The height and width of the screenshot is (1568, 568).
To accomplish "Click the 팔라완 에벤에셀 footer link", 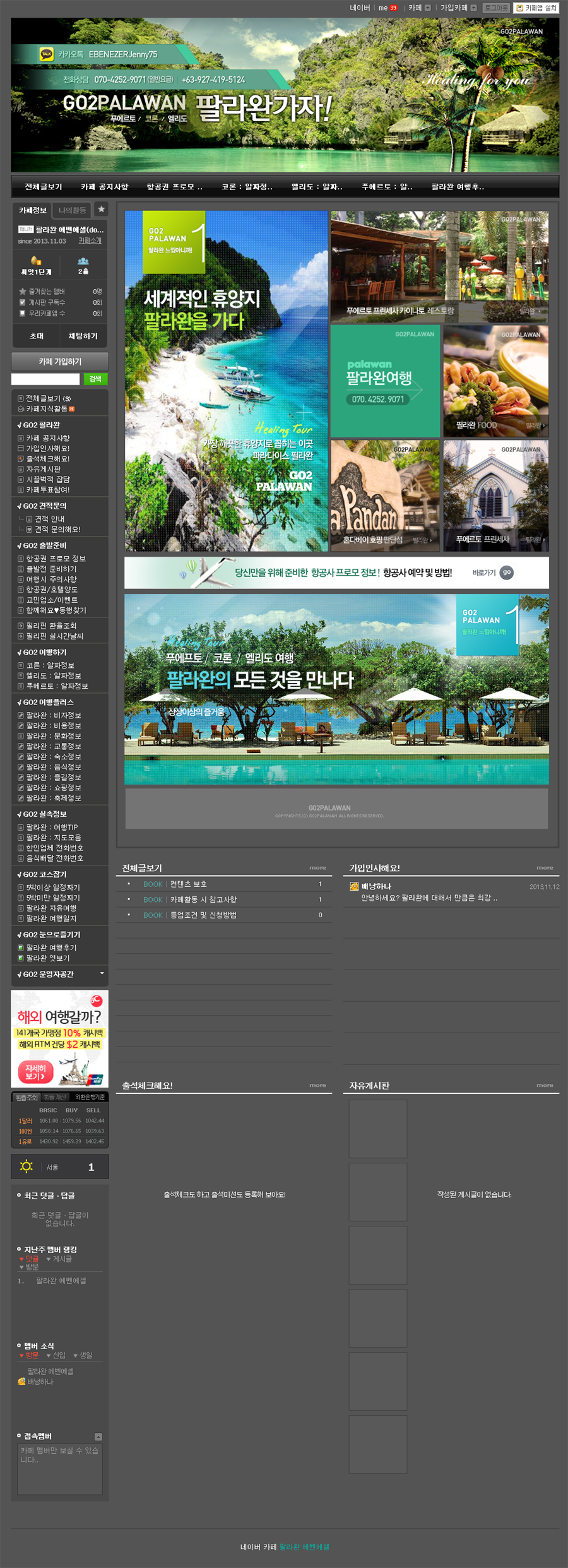I will point(304,1547).
